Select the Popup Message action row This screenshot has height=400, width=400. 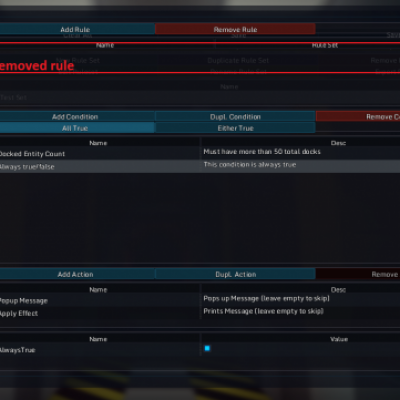click(x=200, y=300)
